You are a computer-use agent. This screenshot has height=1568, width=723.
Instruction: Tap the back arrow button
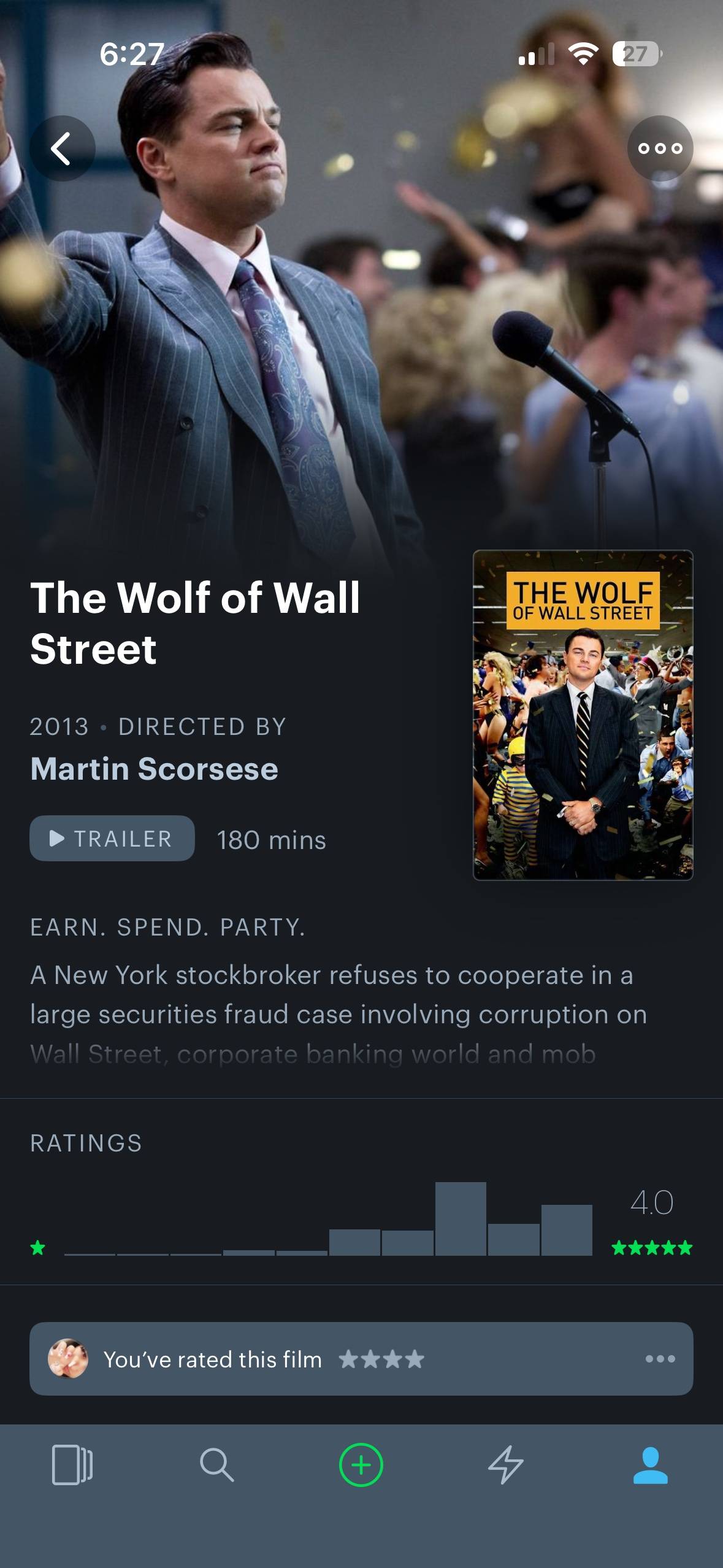pos(62,148)
